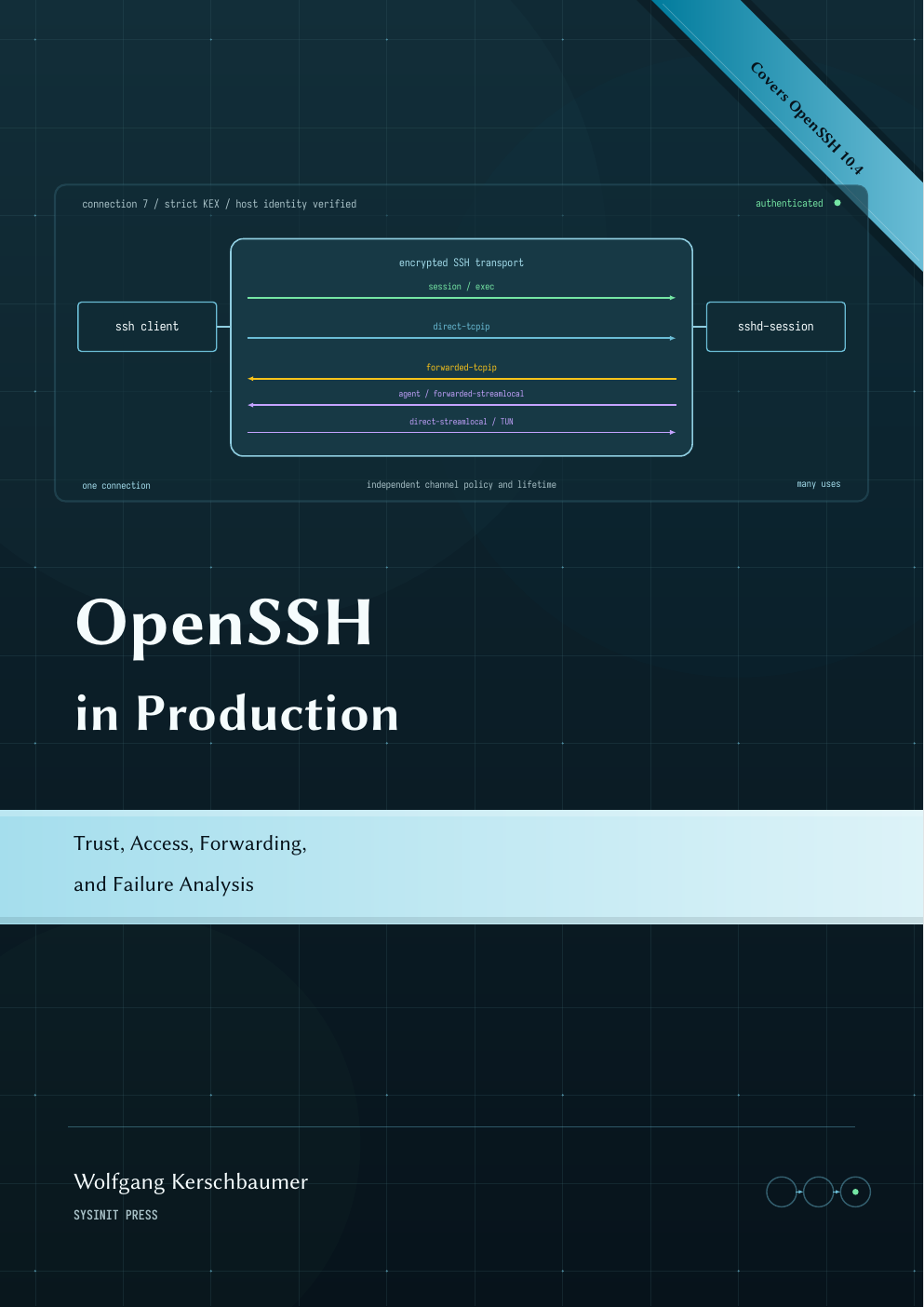Screen dimensions: 924x1307
Task: Click the 'direct-tcpip' channel label
Action: [x=462, y=327]
